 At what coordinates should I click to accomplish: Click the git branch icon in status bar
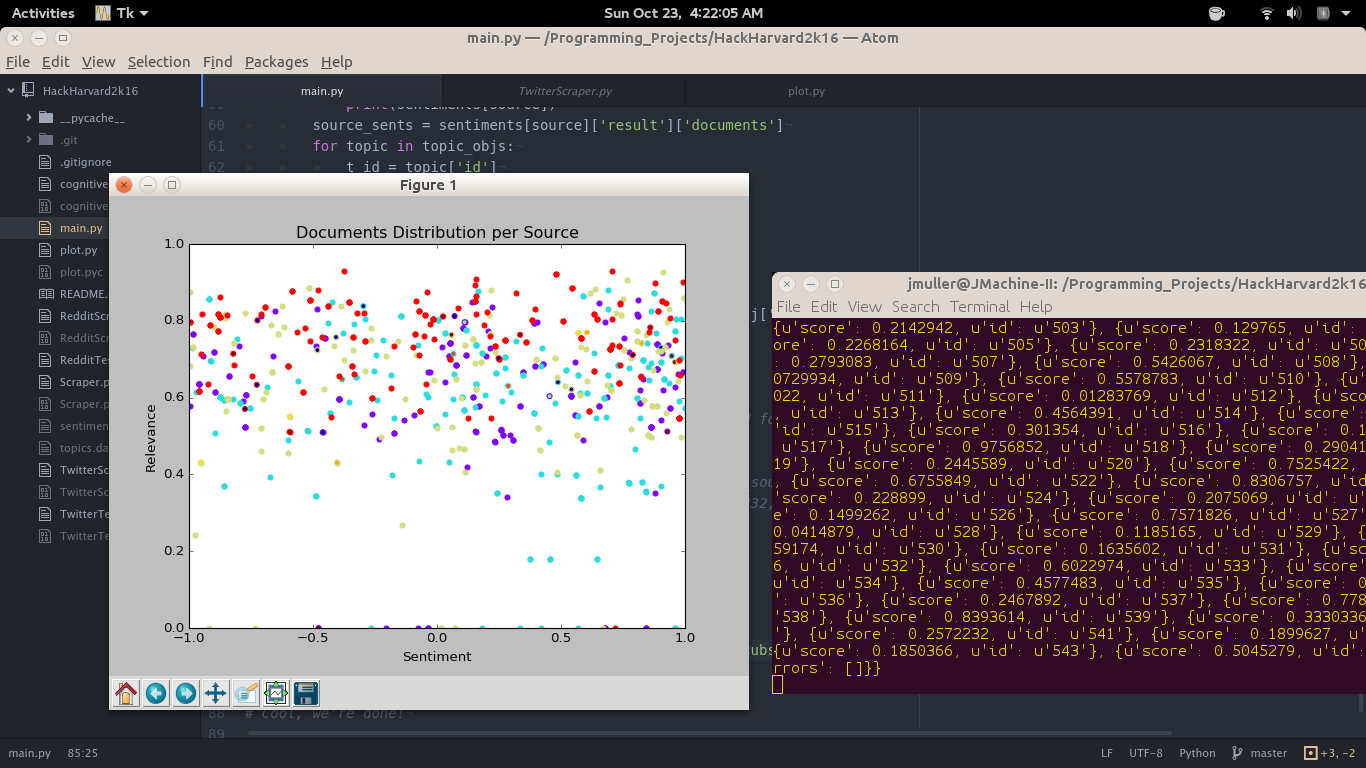point(1237,753)
